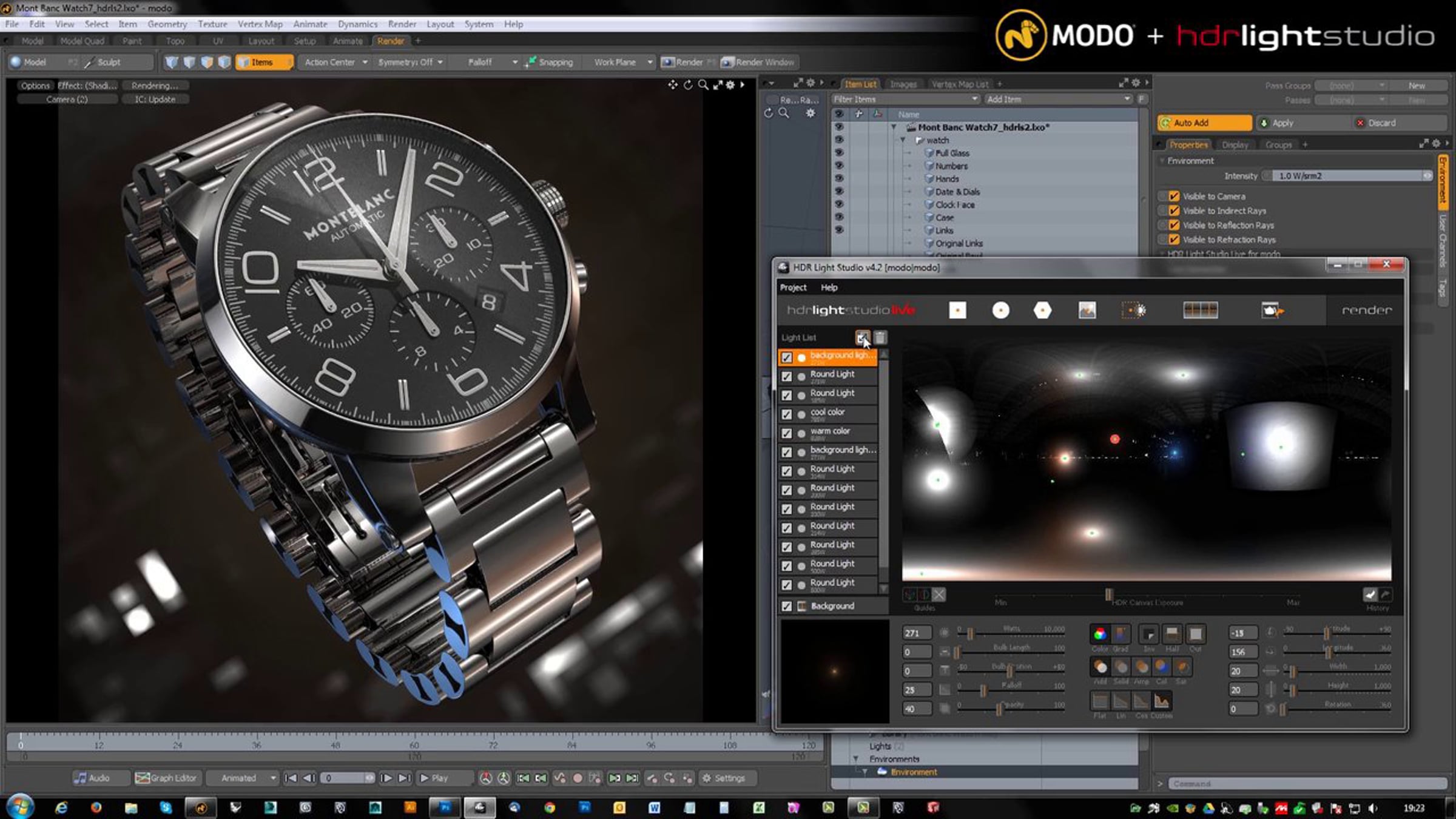Select the Custom falloff curve icon
Image resolution: width=1456 pixels, height=819 pixels.
point(1161,701)
